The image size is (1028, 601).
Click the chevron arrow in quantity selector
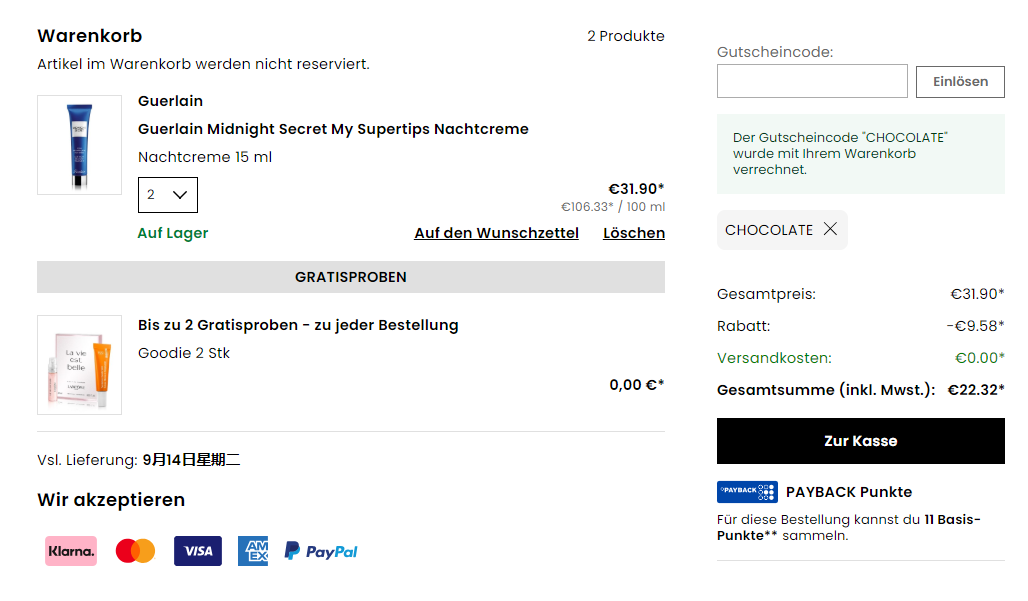pos(180,195)
